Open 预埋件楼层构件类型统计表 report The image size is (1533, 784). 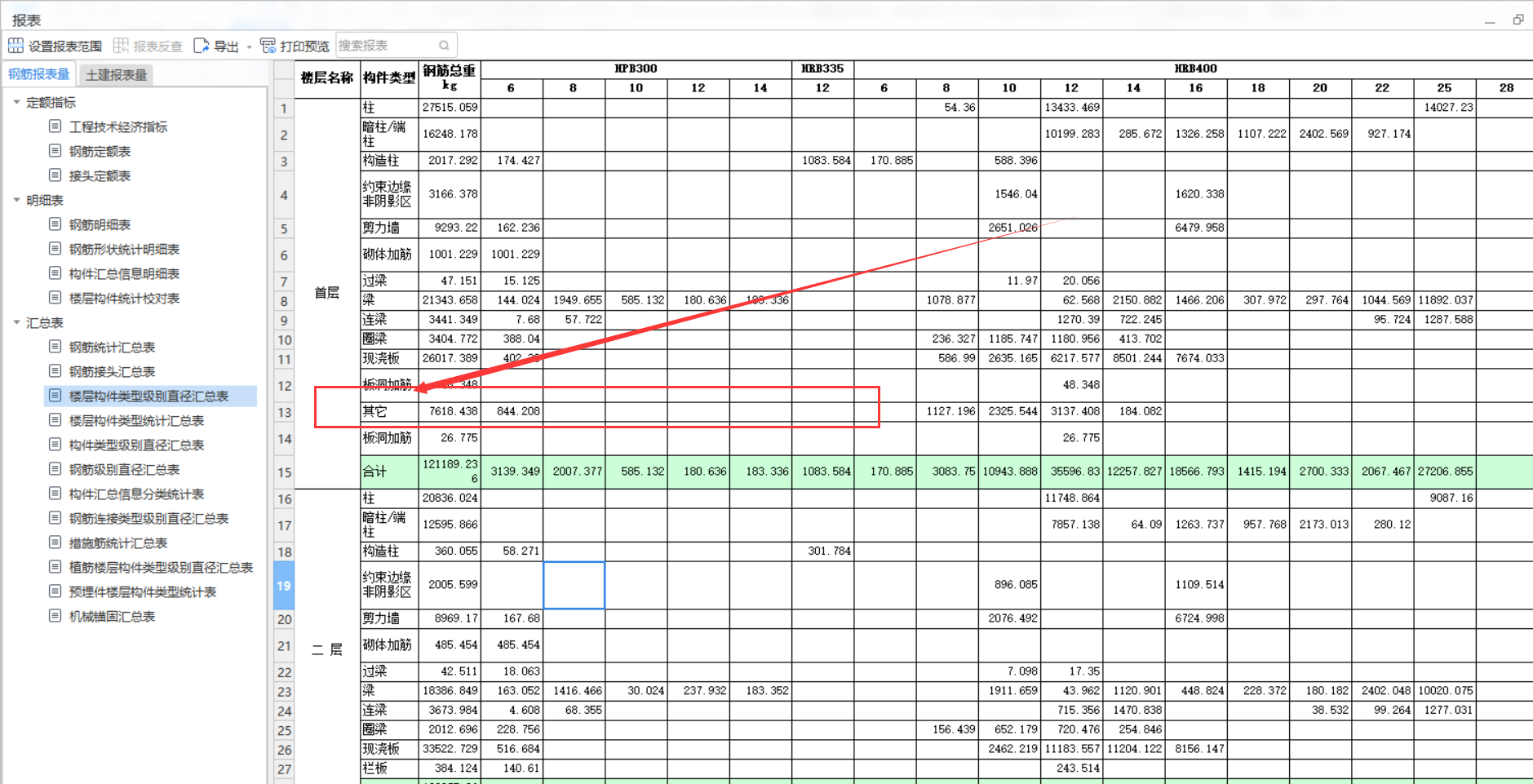(x=143, y=592)
